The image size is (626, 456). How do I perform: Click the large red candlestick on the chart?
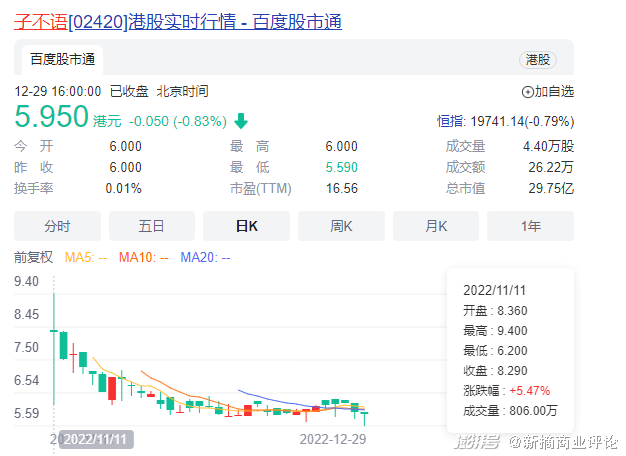coord(112,388)
